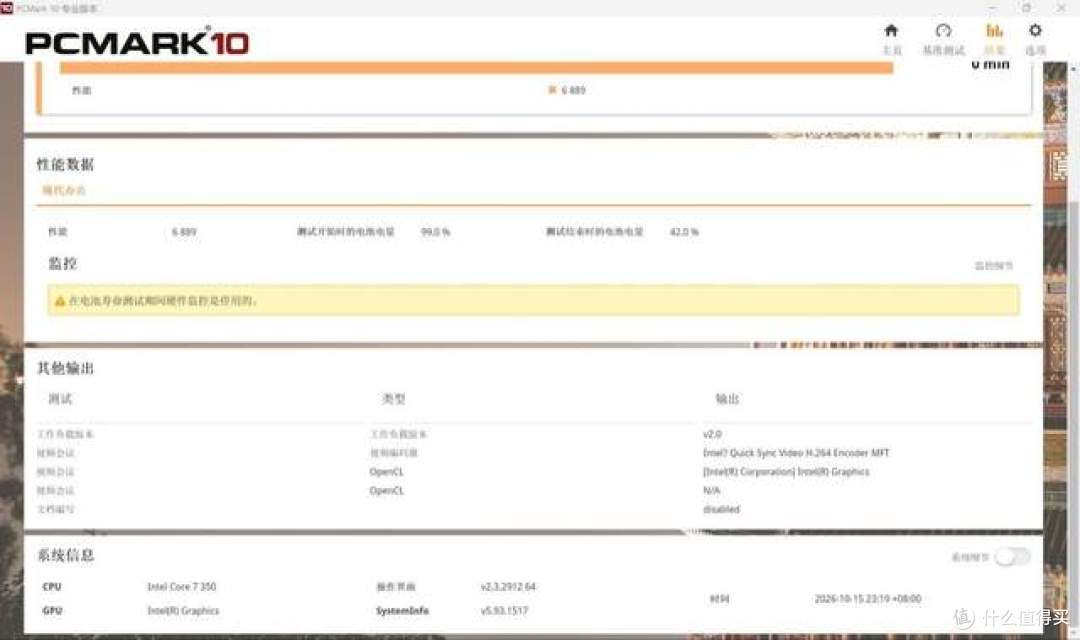Click the CPU label
Screen dimensions: 1080x640
pos(52,586)
